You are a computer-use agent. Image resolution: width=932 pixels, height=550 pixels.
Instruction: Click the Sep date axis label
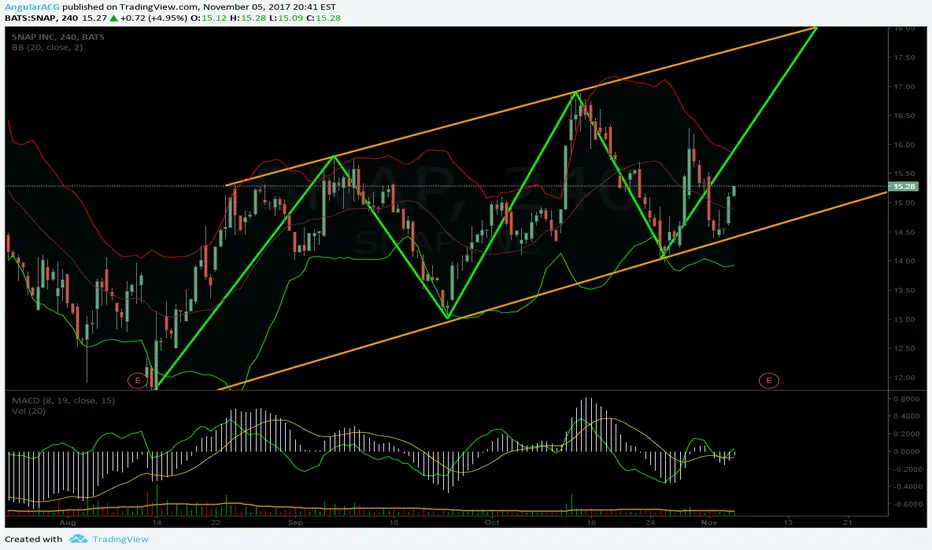coord(295,523)
